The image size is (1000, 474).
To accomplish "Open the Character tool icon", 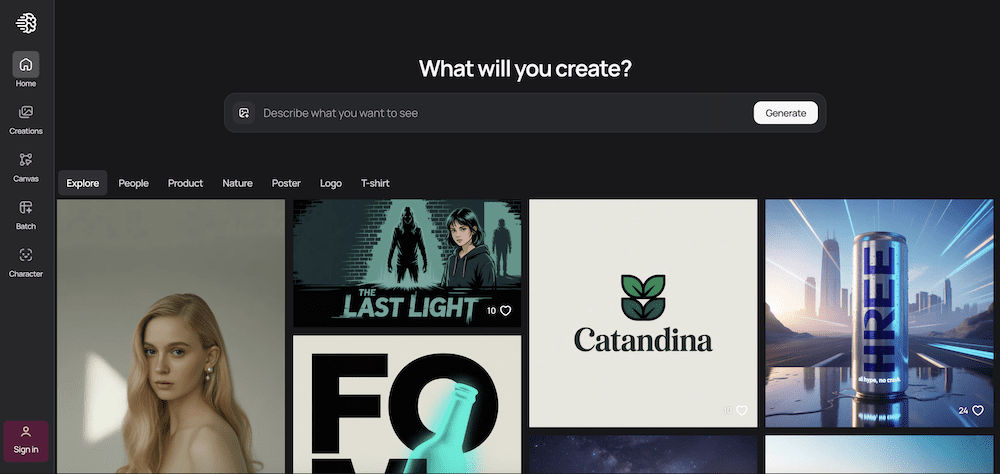I will tap(26, 255).
